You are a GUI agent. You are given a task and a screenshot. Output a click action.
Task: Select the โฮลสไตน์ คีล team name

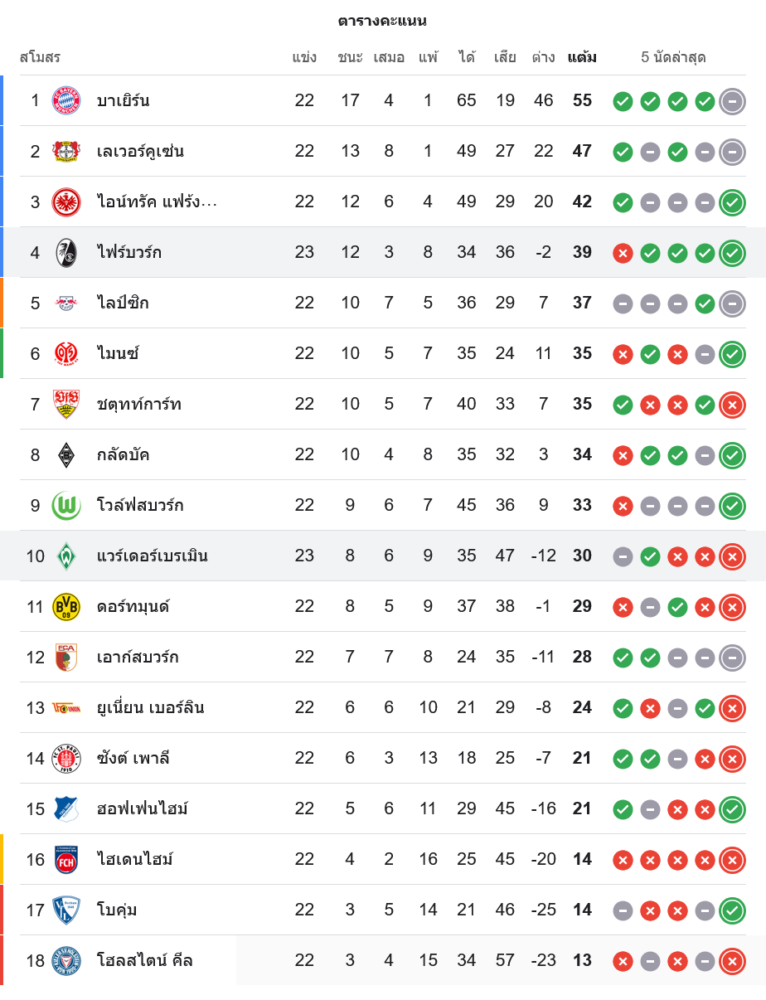click(x=145, y=960)
